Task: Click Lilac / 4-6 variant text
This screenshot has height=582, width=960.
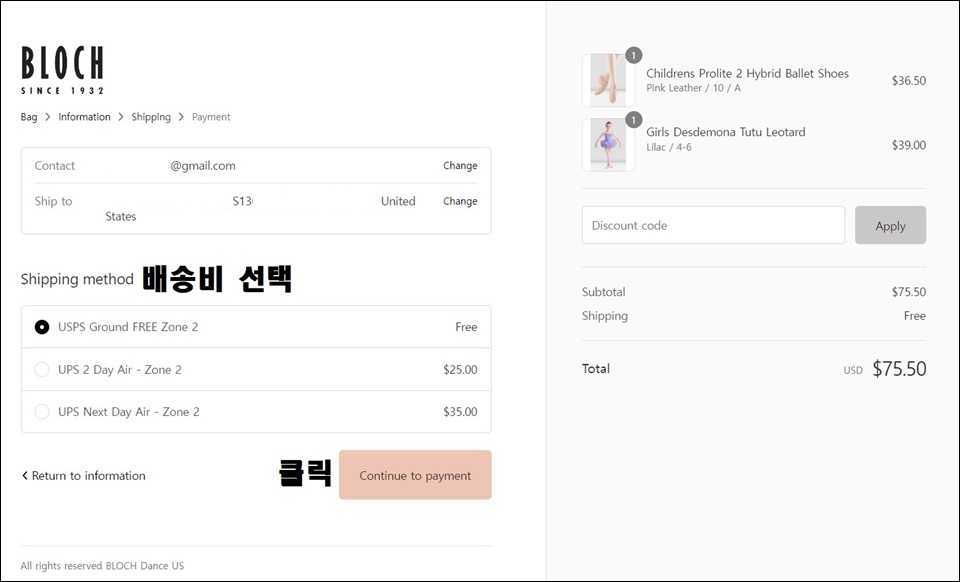Action: tap(669, 147)
